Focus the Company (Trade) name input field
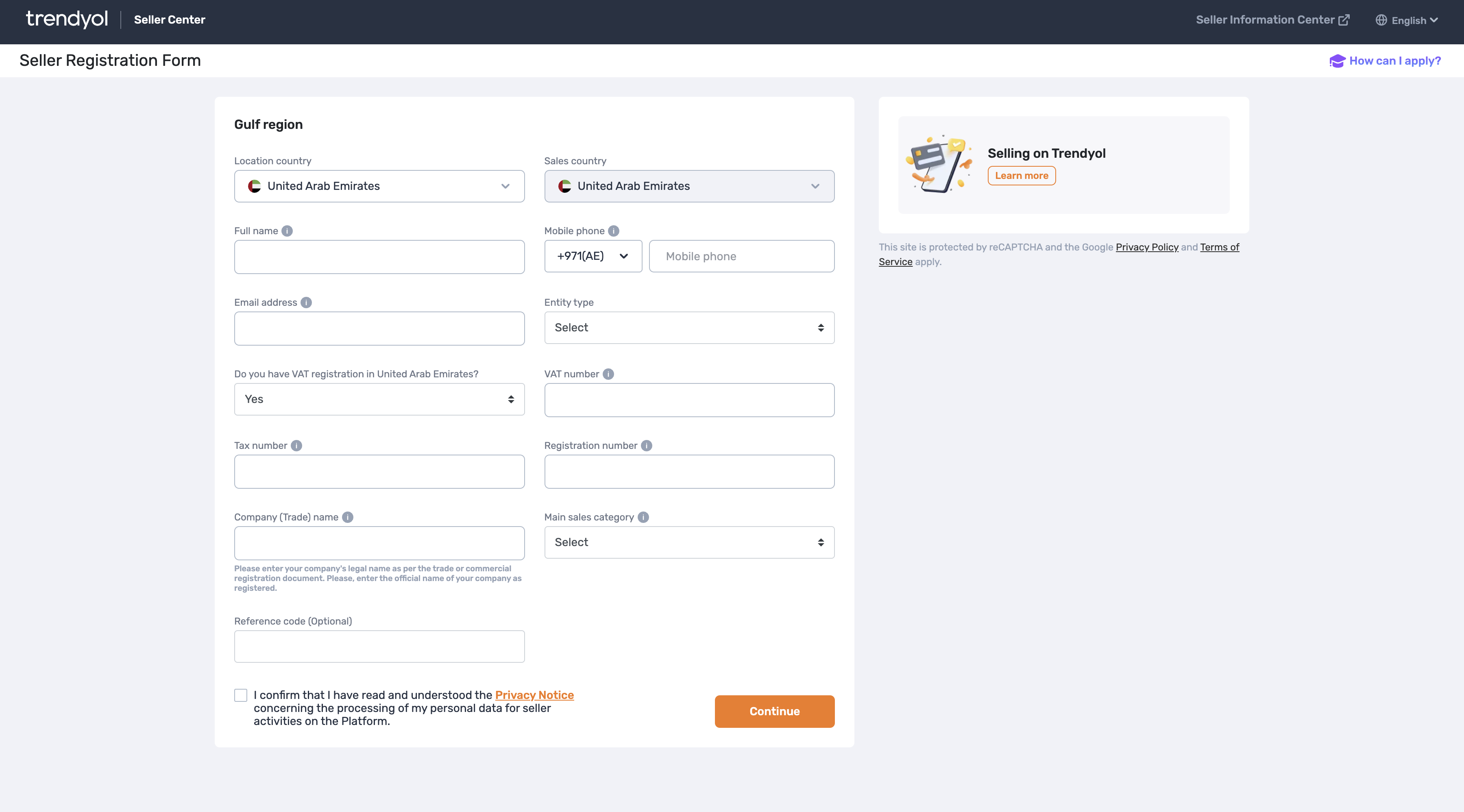The width and height of the screenshot is (1464, 812). pos(379,543)
